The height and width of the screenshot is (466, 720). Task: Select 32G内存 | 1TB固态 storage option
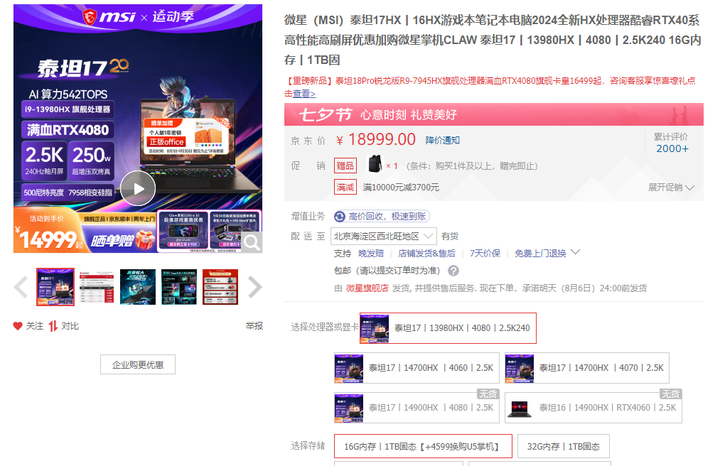point(563,446)
